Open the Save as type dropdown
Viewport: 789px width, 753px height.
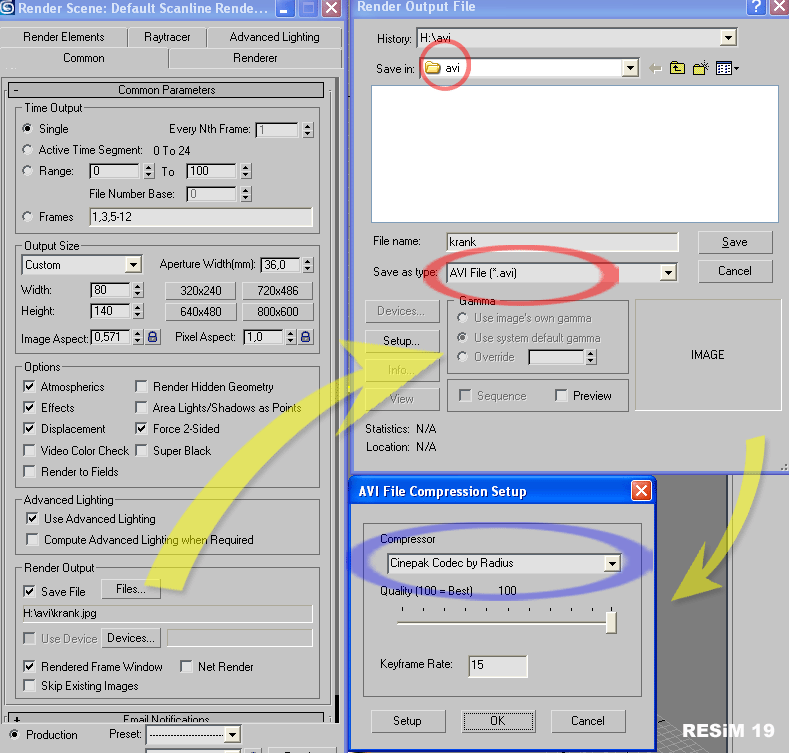click(x=668, y=272)
